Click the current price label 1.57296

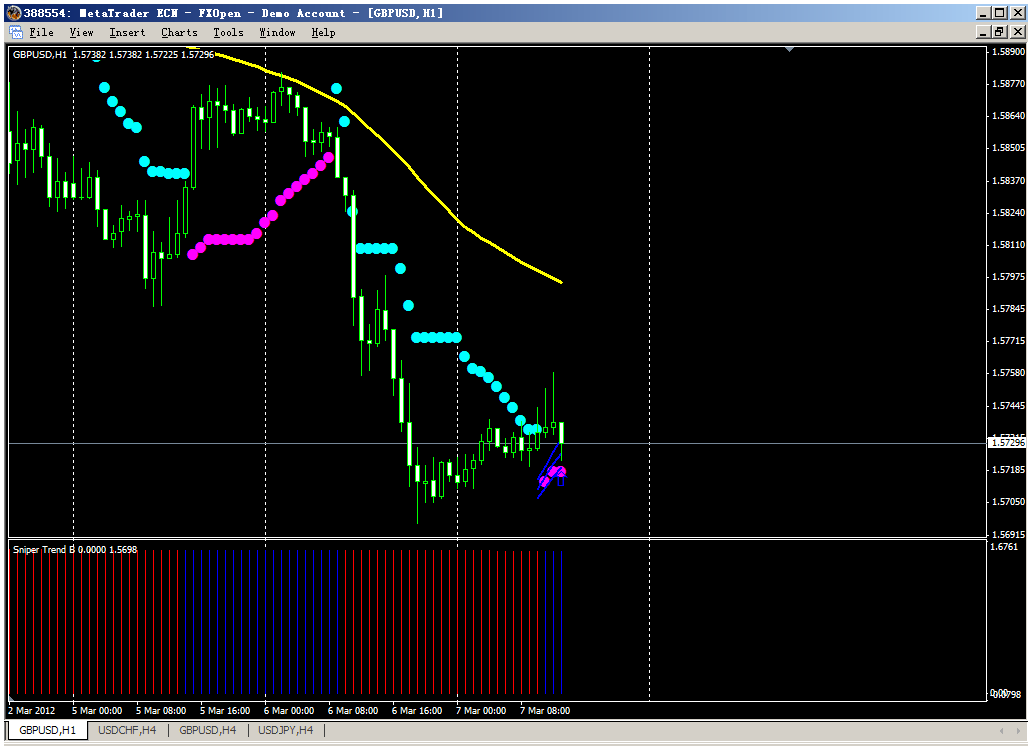point(1008,442)
